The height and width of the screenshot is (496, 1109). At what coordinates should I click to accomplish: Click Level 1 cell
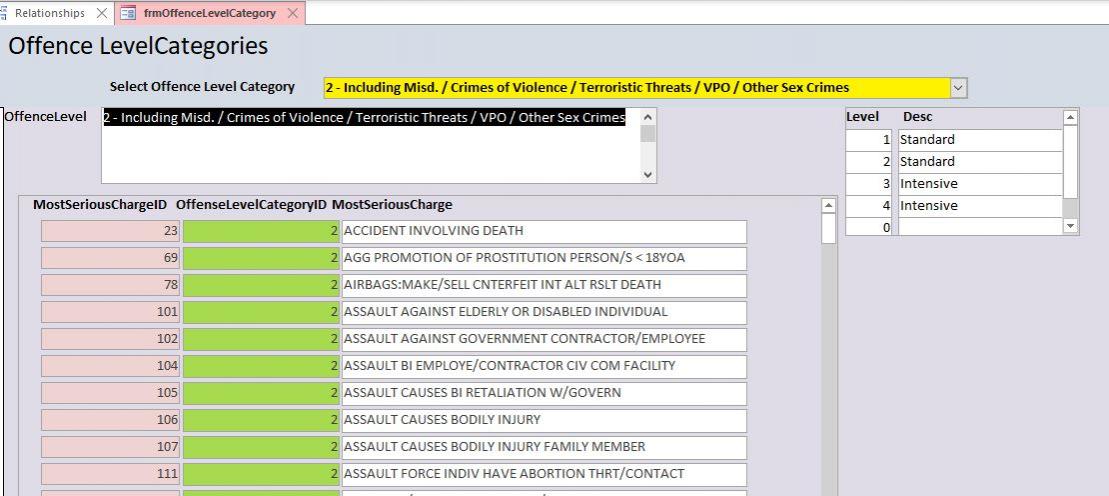coord(869,140)
